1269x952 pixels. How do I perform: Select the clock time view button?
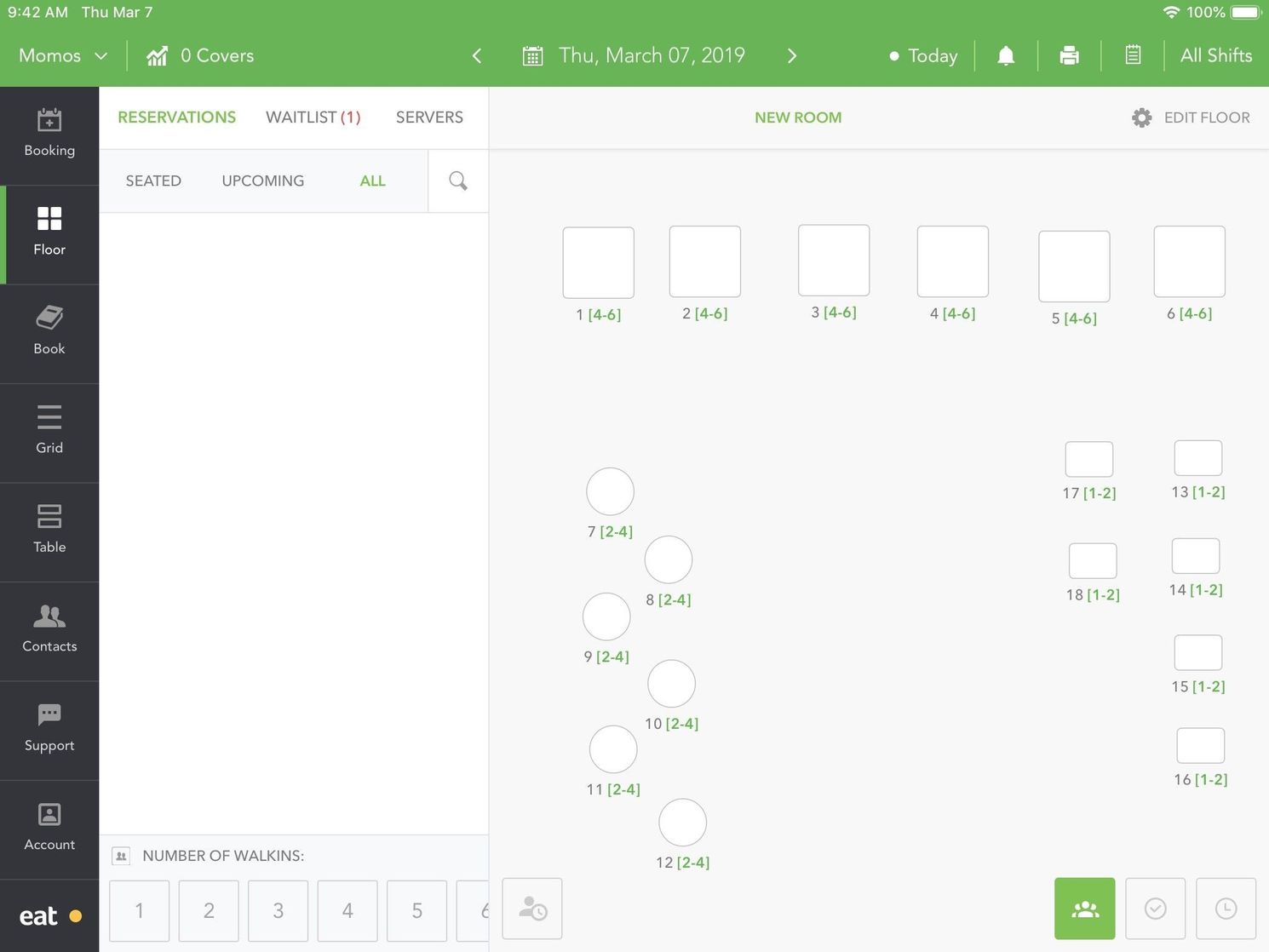[x=1226, y=909]
